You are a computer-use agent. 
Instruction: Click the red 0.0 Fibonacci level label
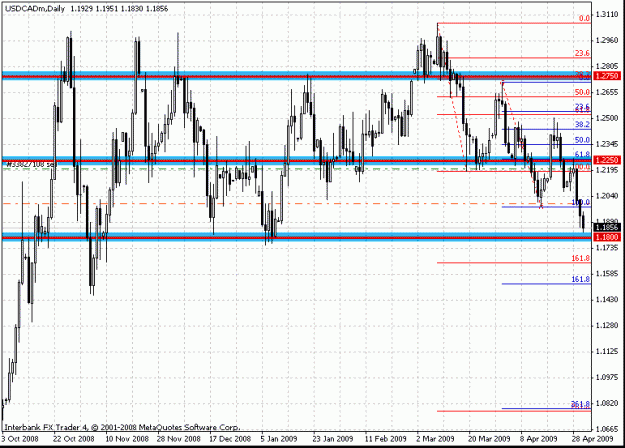(x=584, y=18)
